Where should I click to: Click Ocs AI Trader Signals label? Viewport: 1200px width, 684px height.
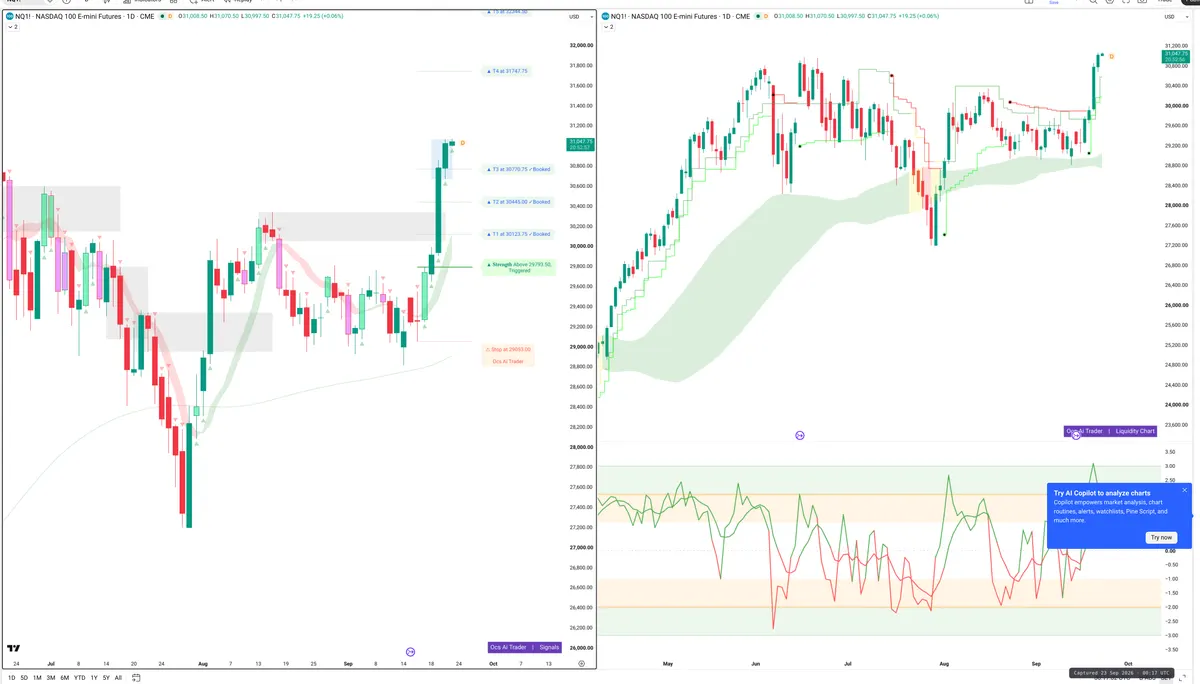coord(525,647)
